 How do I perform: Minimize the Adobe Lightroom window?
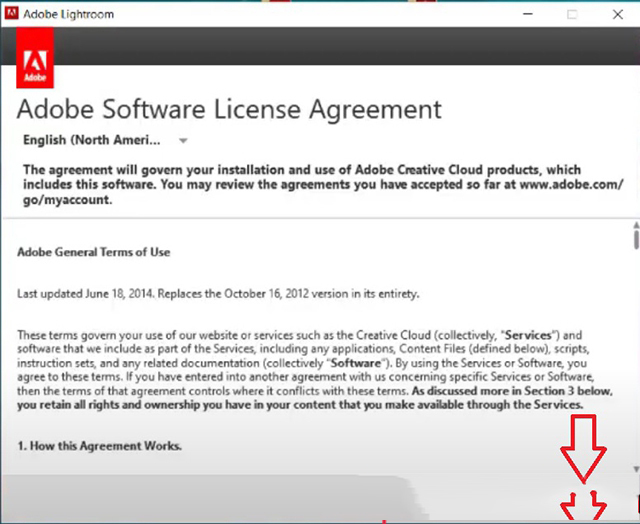pyautogui.click(x=528, y=14)
